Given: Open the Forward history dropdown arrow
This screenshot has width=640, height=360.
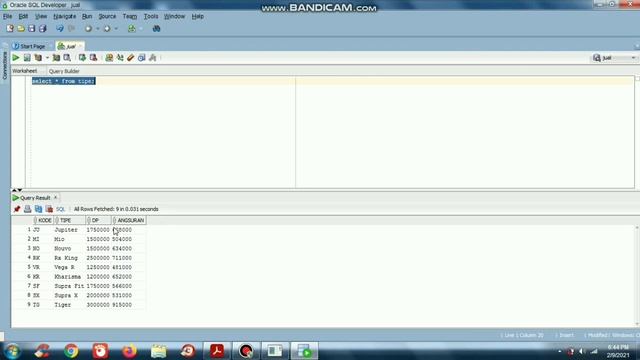Looking at the screenshot, I should (116, 29).
